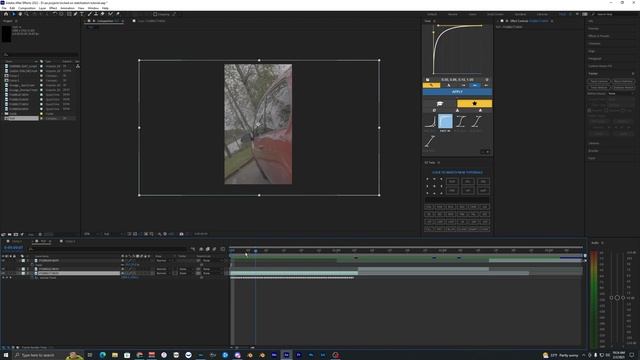640x360 pixels.
Task: Select the Type text tool
Action: pos(82,14)
